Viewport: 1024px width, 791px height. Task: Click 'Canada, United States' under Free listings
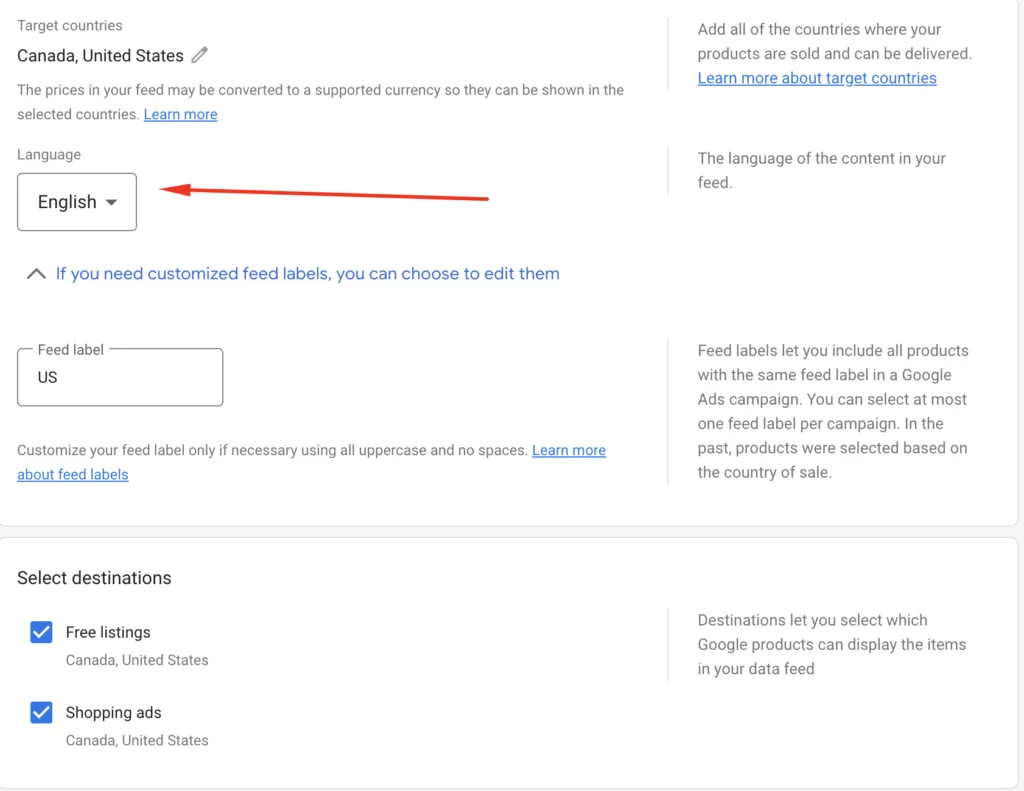coord(137,660)
